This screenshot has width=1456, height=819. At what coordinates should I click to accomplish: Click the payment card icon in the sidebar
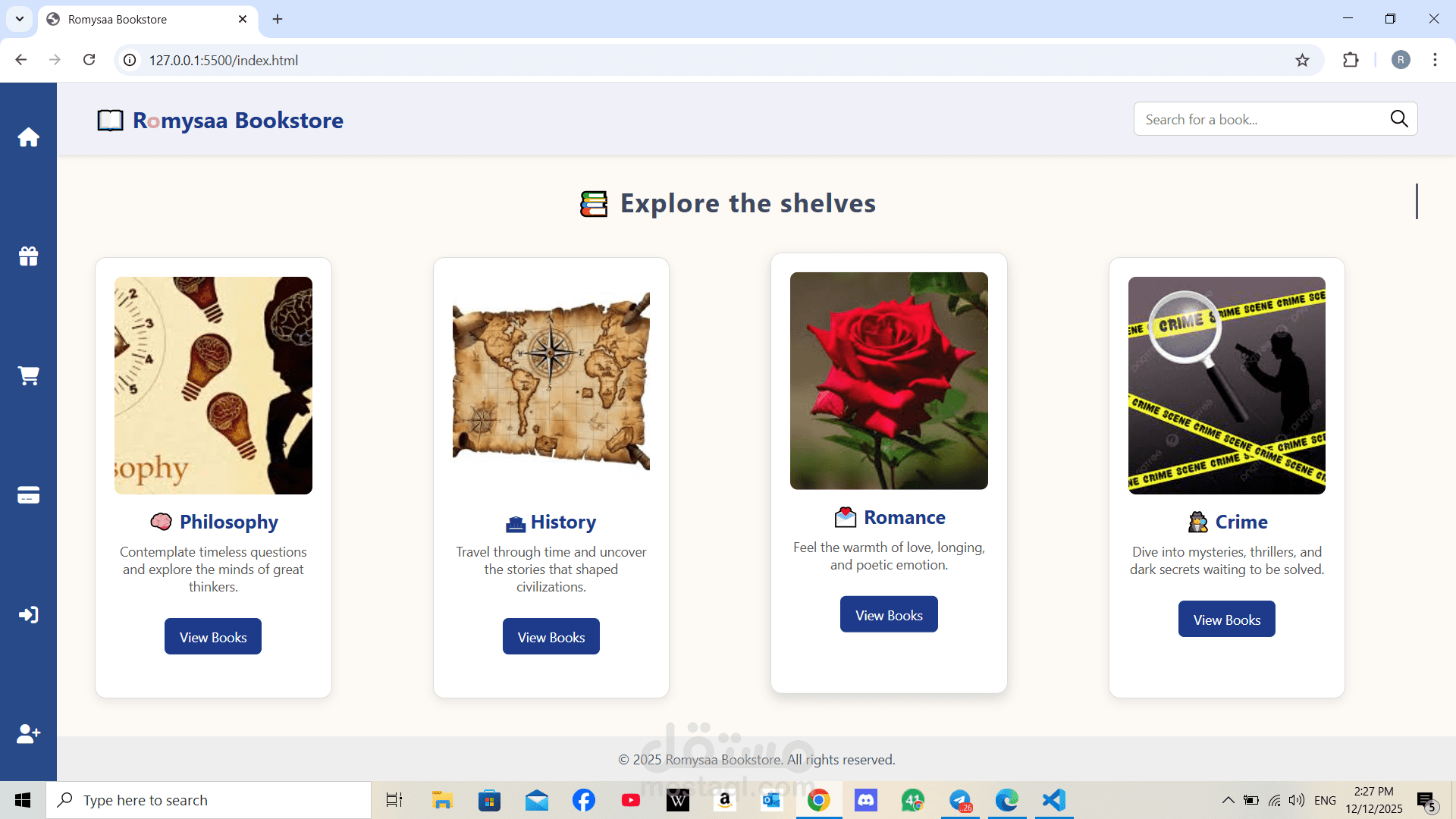coord(28,494)
